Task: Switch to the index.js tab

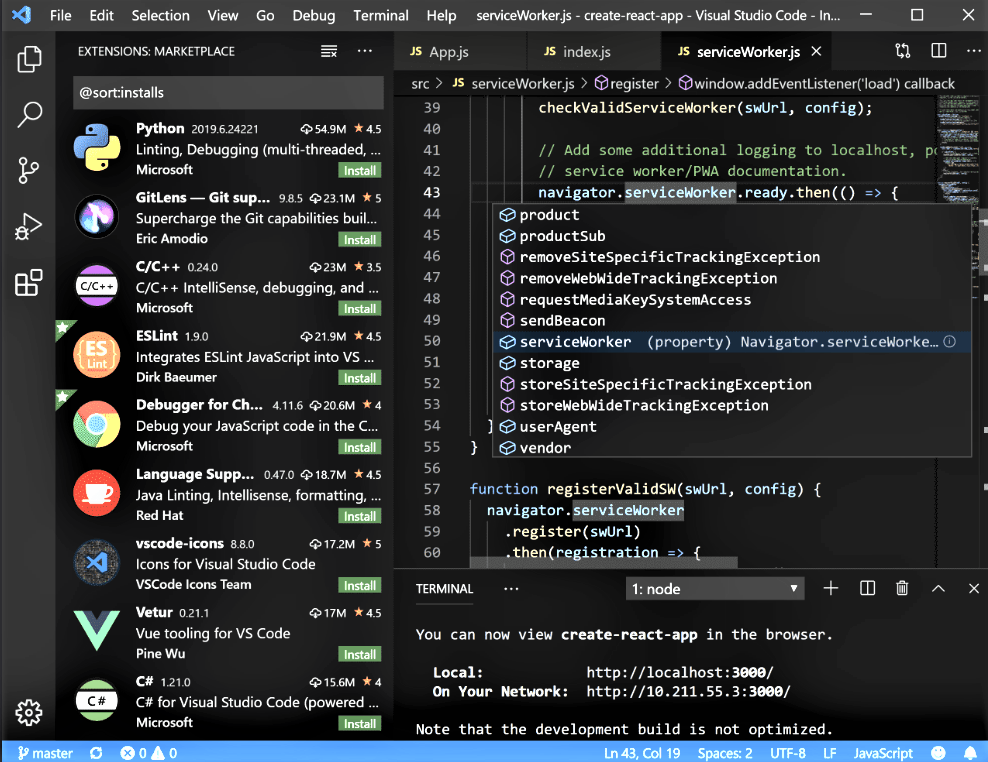Action: coord(594,51)
